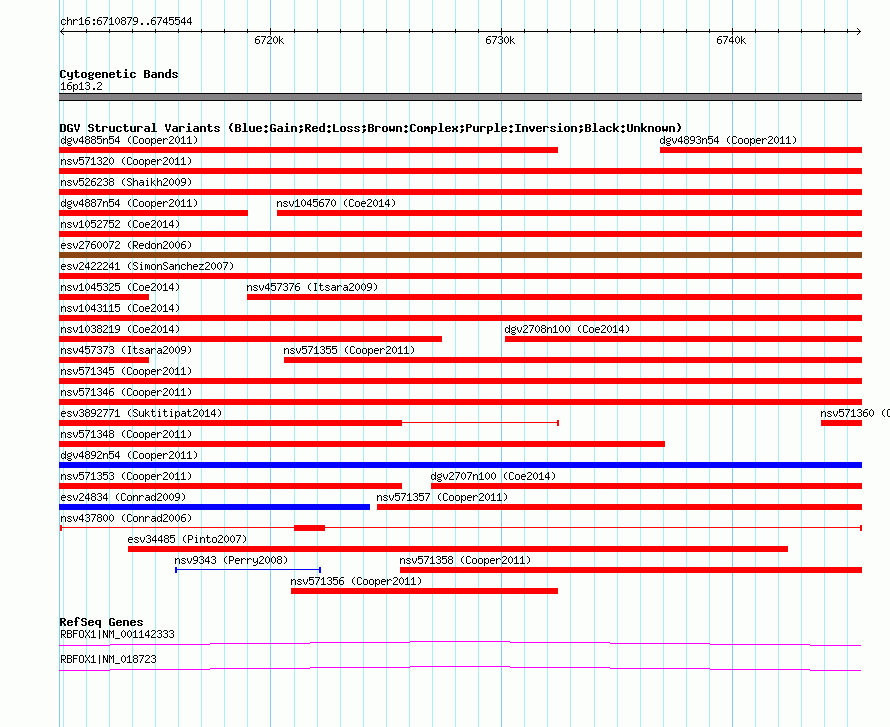Click the blue dgv4892n54 gain bar

pos(460,465)
